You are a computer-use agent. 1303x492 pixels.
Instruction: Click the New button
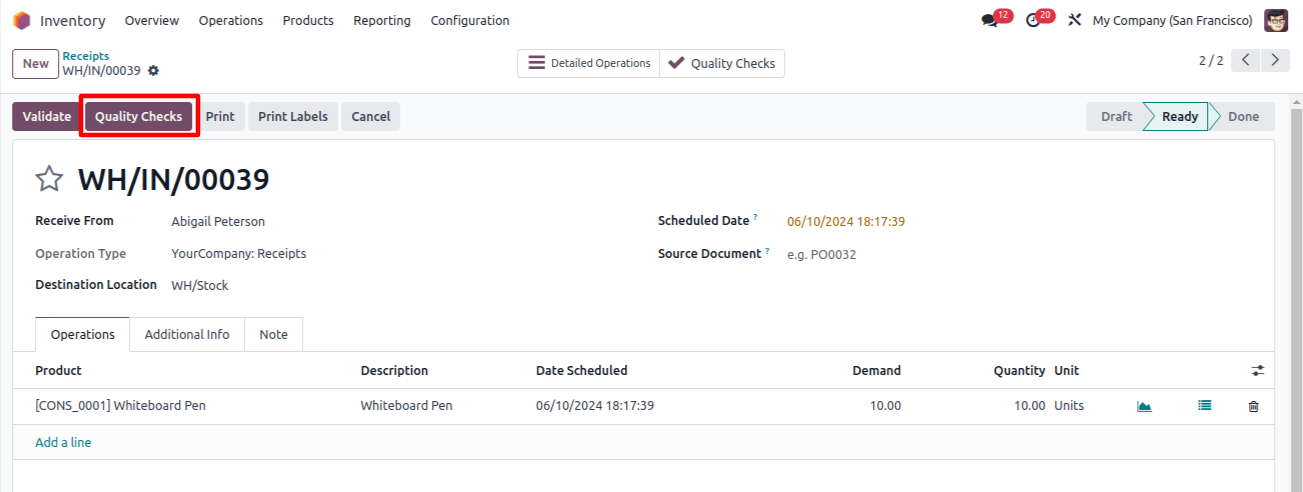click(x=36, y=63)
